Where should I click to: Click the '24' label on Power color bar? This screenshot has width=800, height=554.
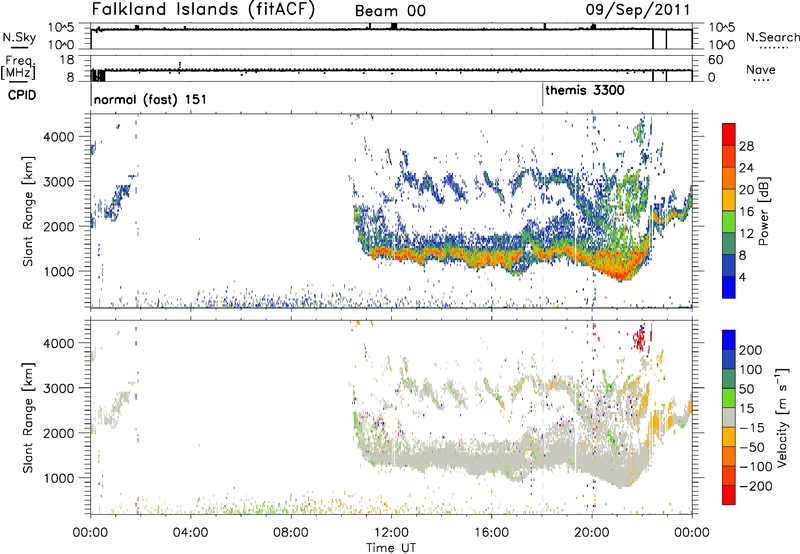(746, 168)
